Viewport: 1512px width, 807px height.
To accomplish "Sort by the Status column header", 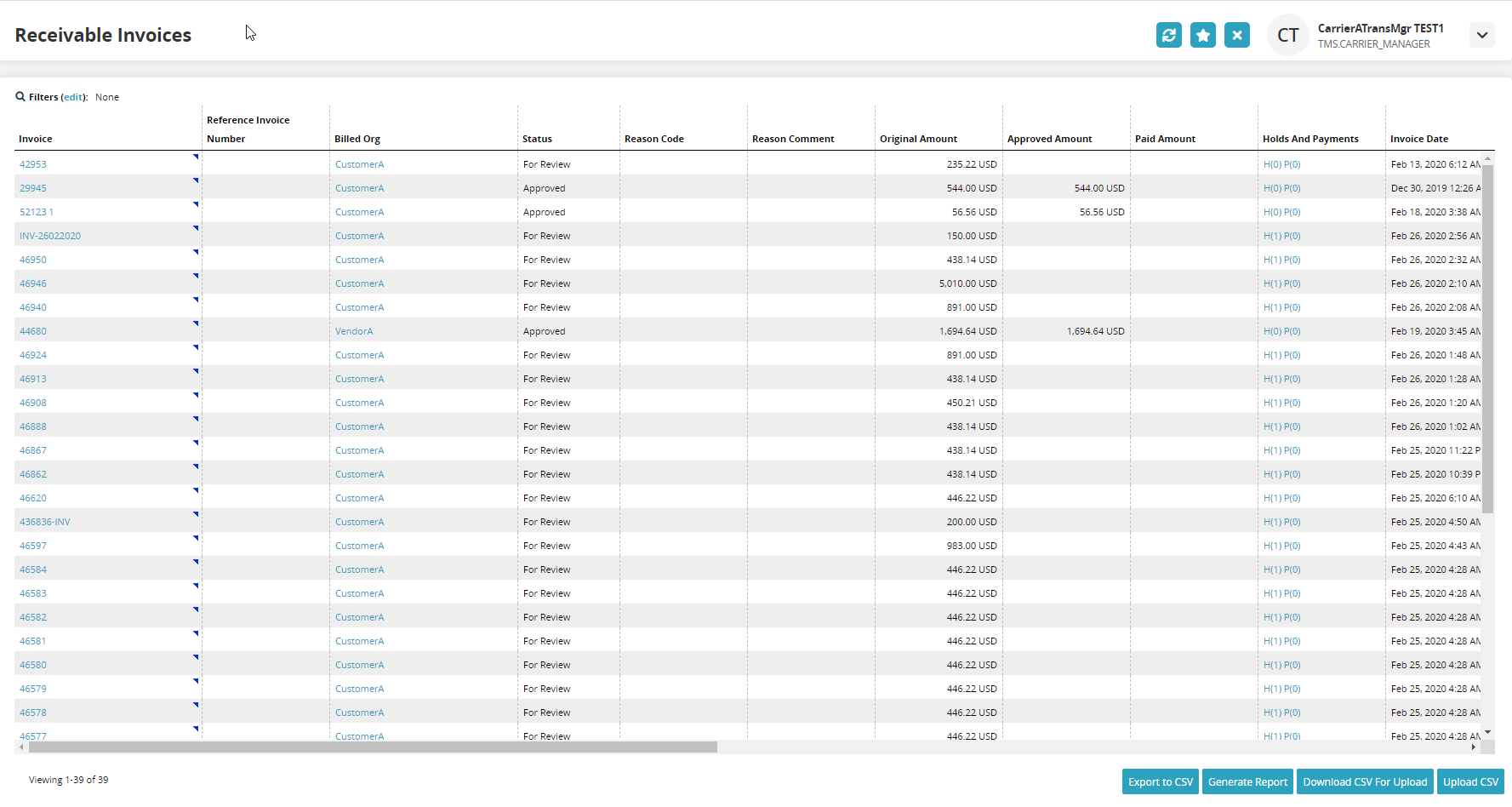I will click(x=537, y=139).
